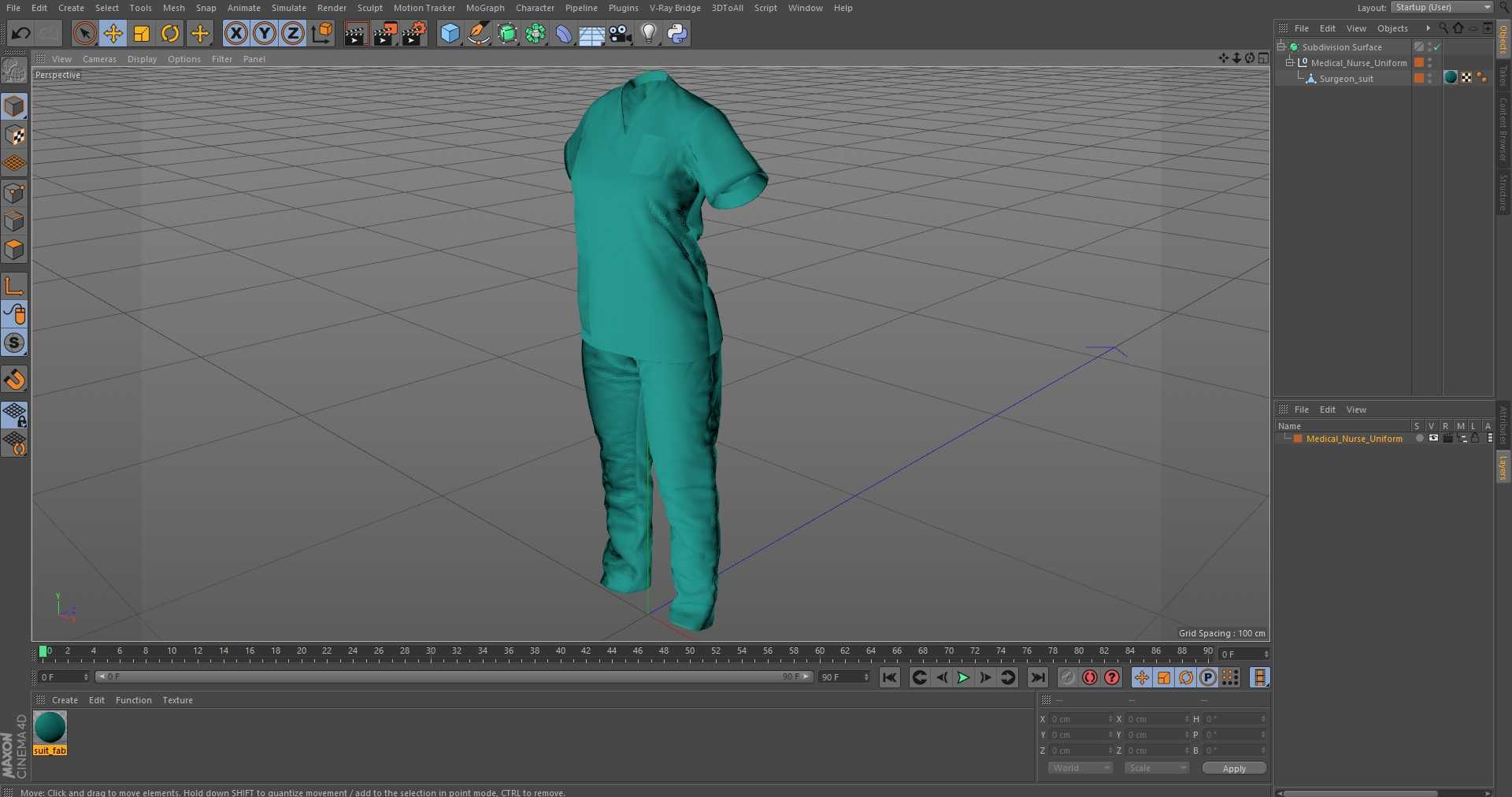Open the Simulate menu
Viewport: 1512px width, 797px height.
289,8
